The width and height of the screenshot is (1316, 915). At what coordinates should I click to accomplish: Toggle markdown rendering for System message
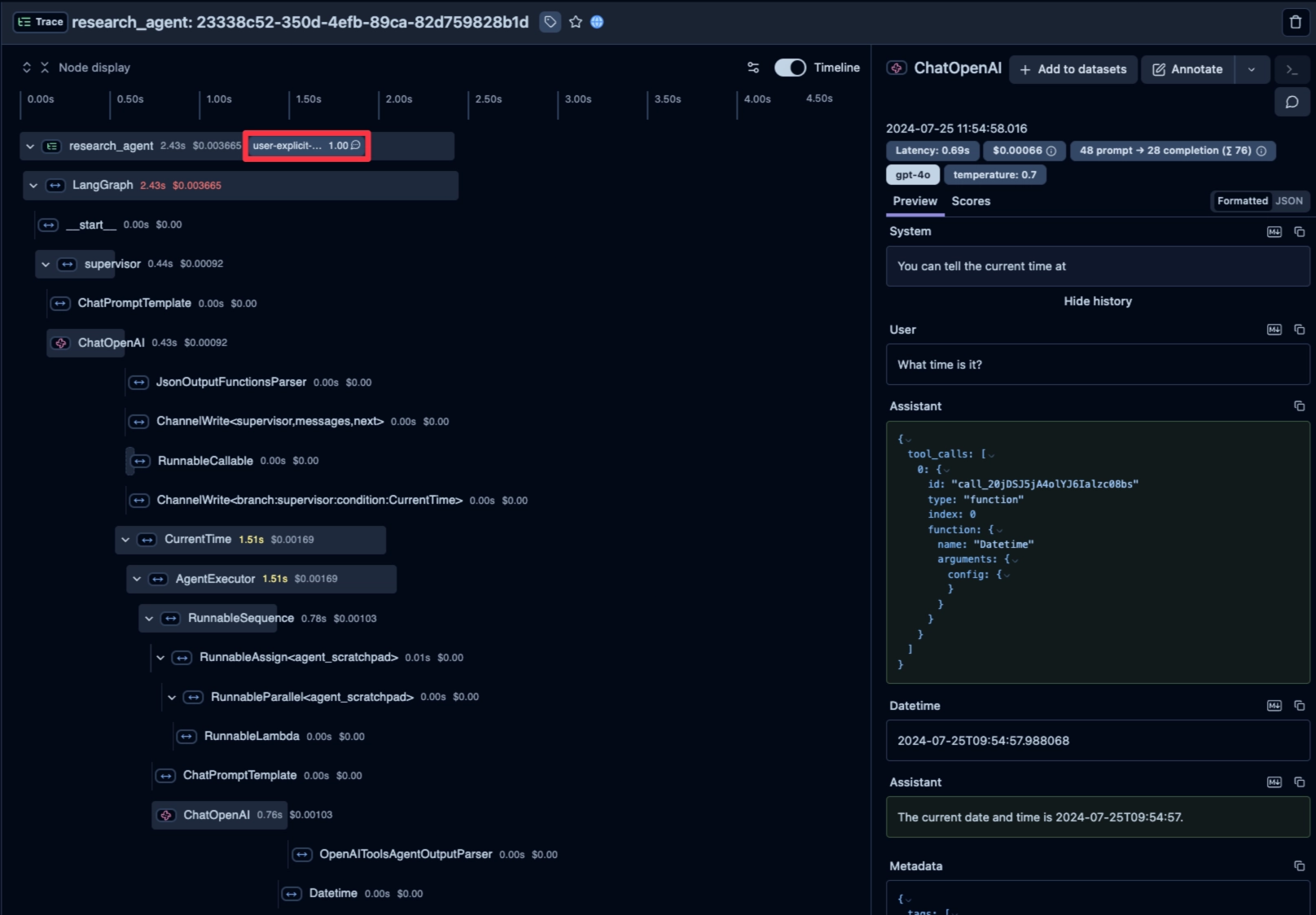point(1274,232)
